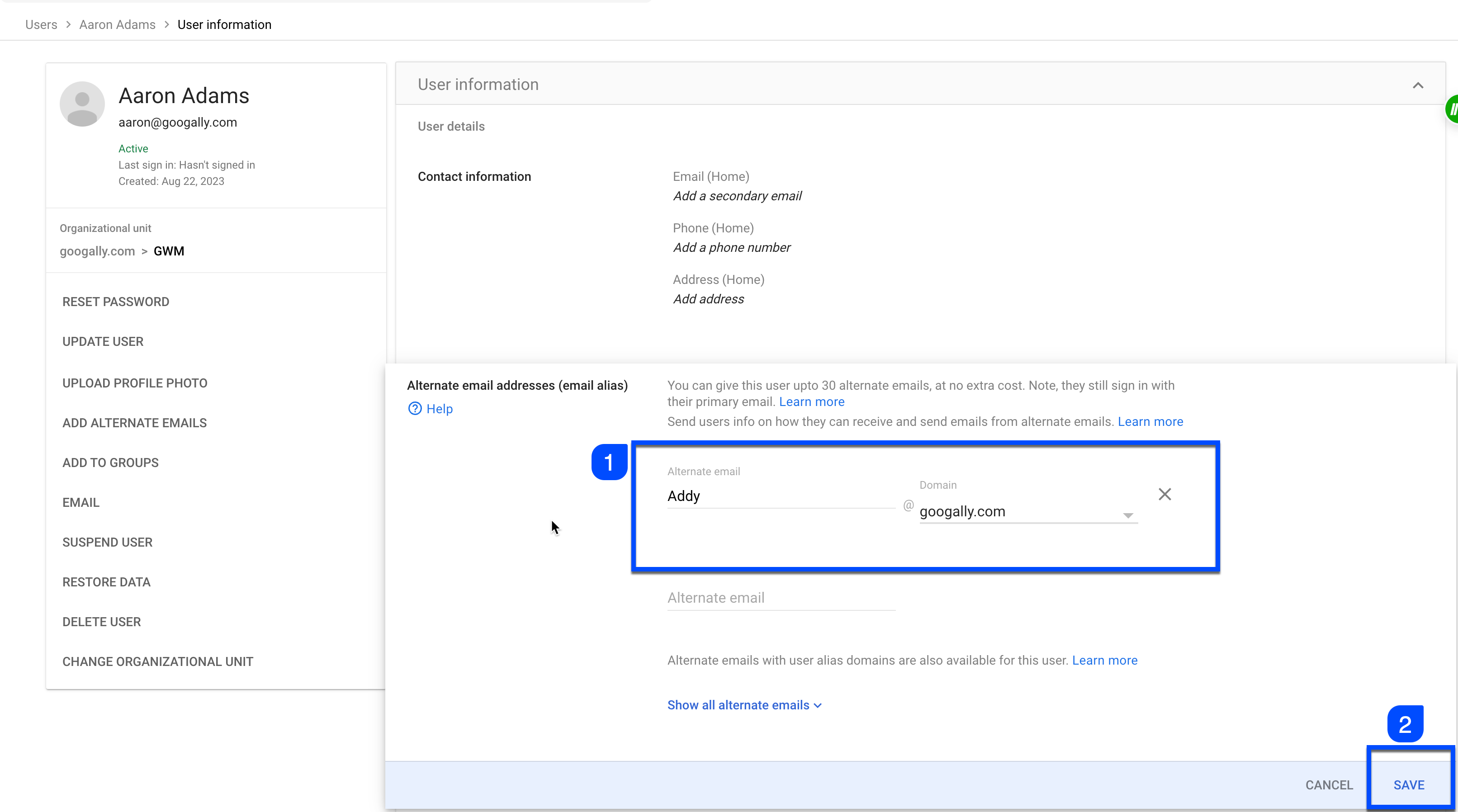Click Add a secondary email
The image size is (1458, 812).
(x=737, y=196)
